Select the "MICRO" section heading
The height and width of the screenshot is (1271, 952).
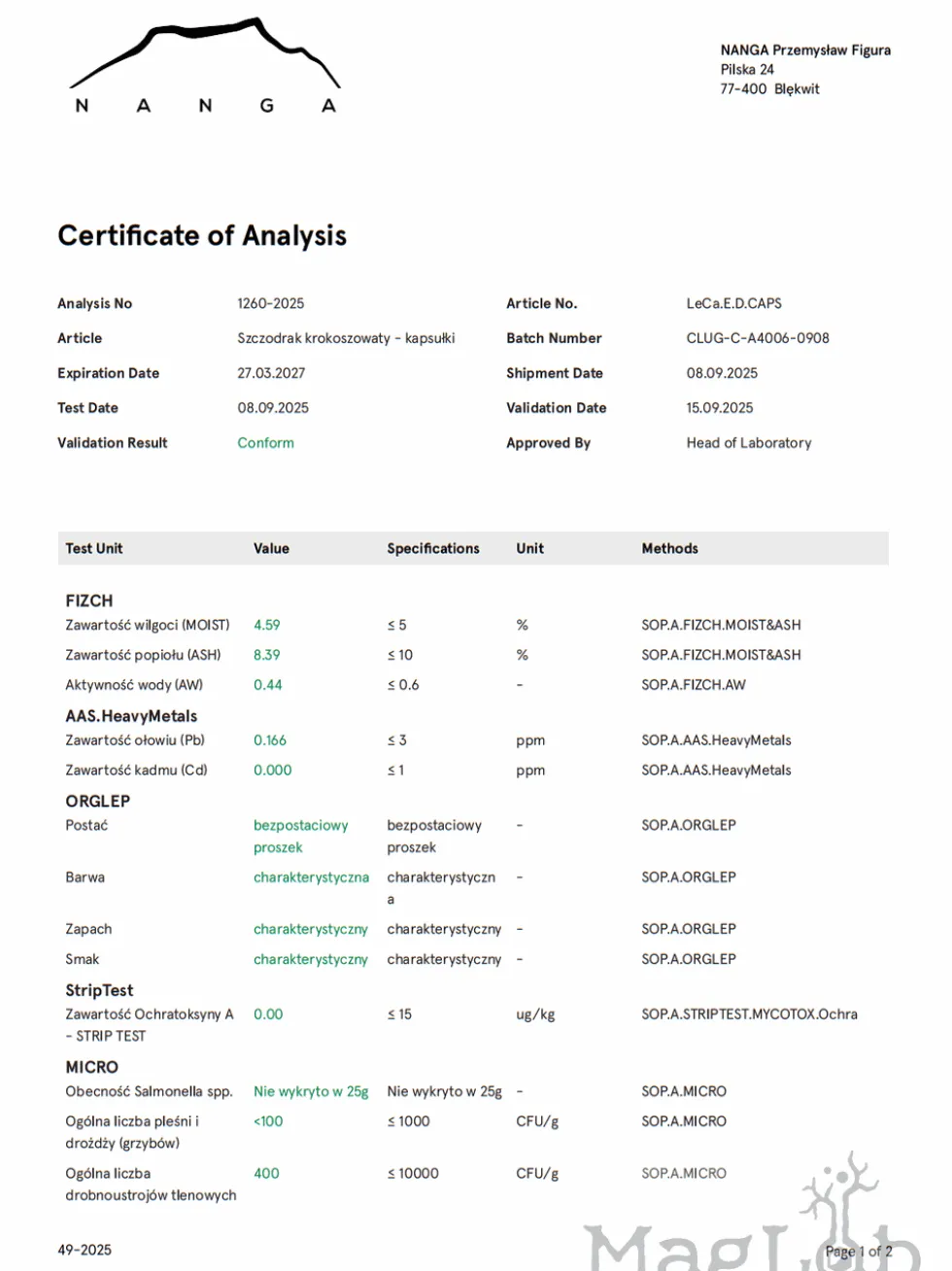pos(91,1067)
